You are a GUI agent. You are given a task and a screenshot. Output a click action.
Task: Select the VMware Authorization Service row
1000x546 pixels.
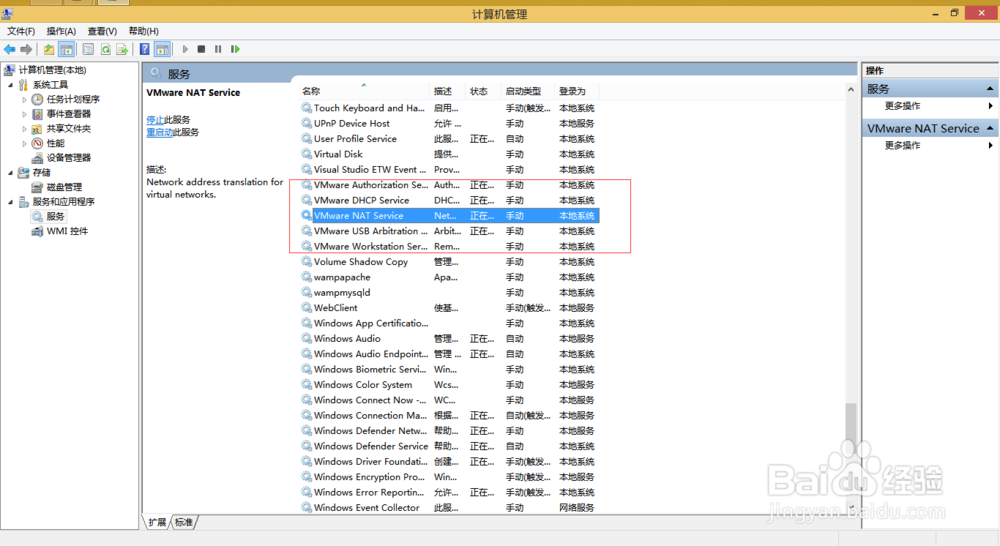[x=449, y=185]
